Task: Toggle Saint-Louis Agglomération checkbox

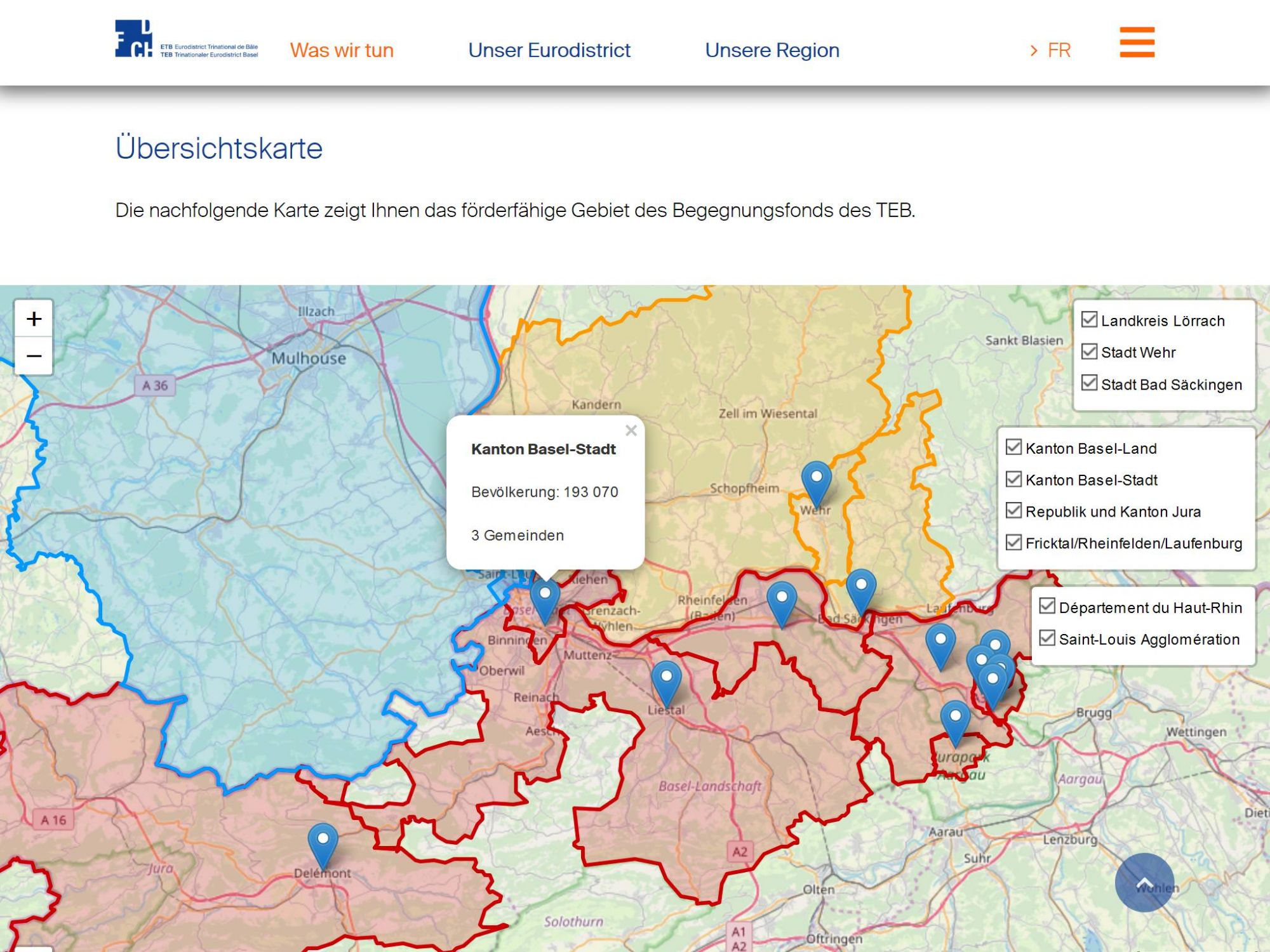Action: 1047,638
